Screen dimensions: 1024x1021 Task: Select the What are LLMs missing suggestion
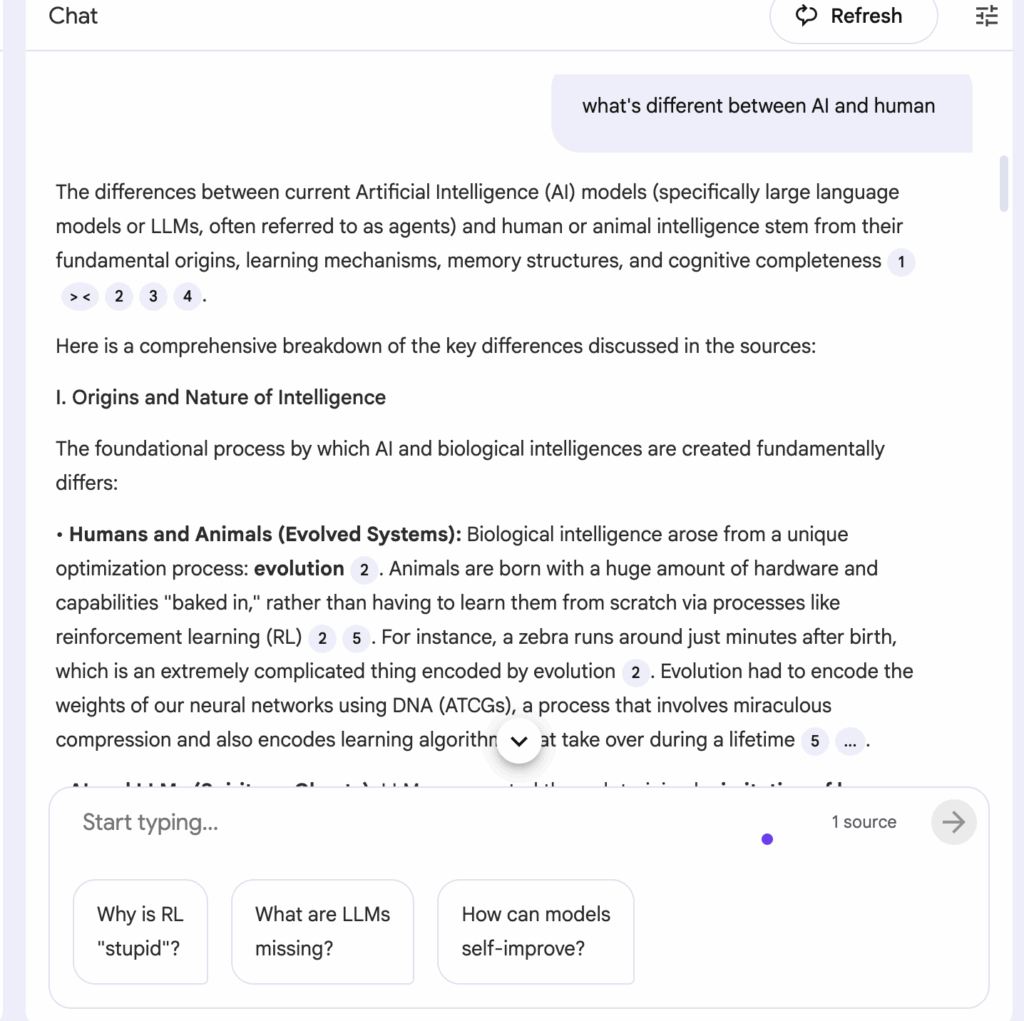[x=322, y=931]
